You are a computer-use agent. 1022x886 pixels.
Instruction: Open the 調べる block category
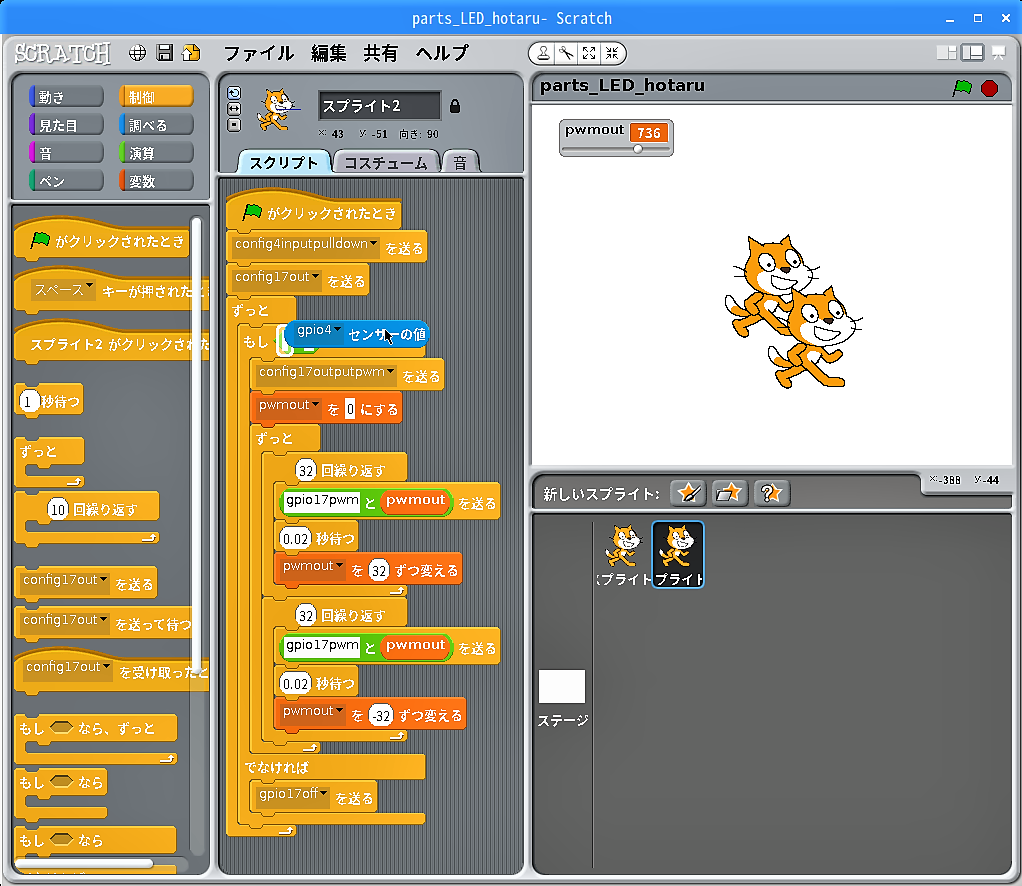(x=156, y=125)
